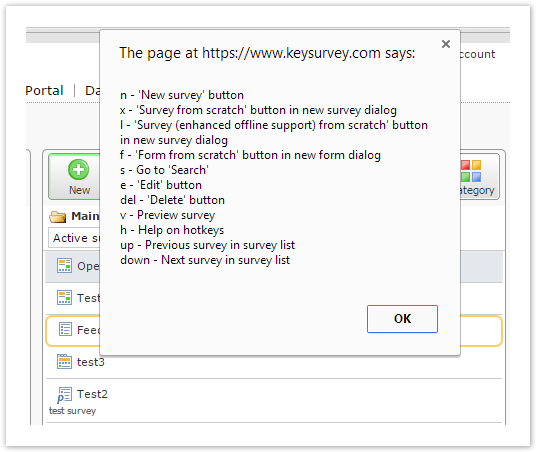Click the test3 survey icon
This screenshot has height=452, width=536.
click(x=64, y=362)
